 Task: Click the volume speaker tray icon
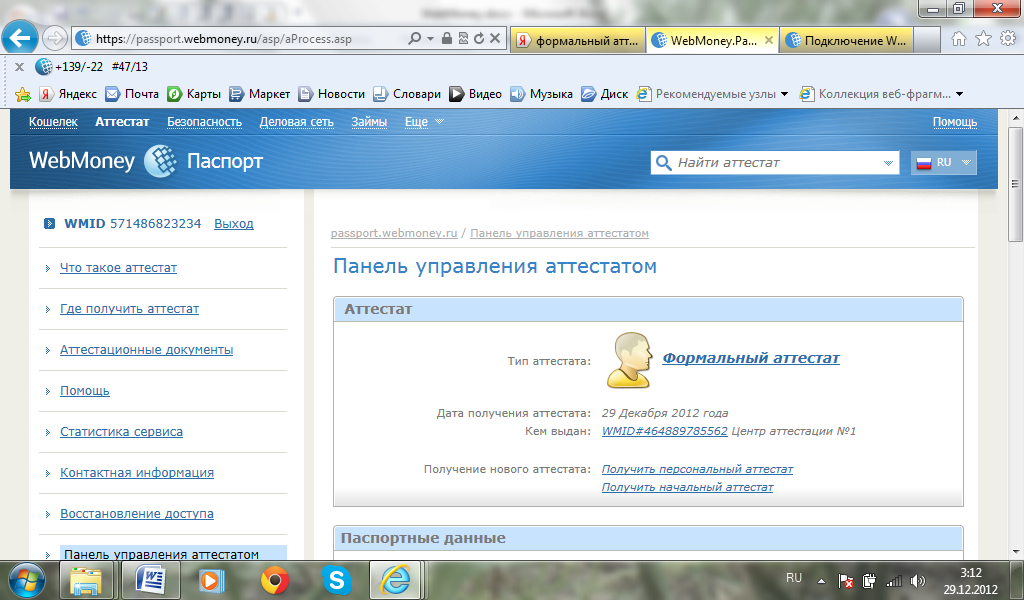click(917, 580)
